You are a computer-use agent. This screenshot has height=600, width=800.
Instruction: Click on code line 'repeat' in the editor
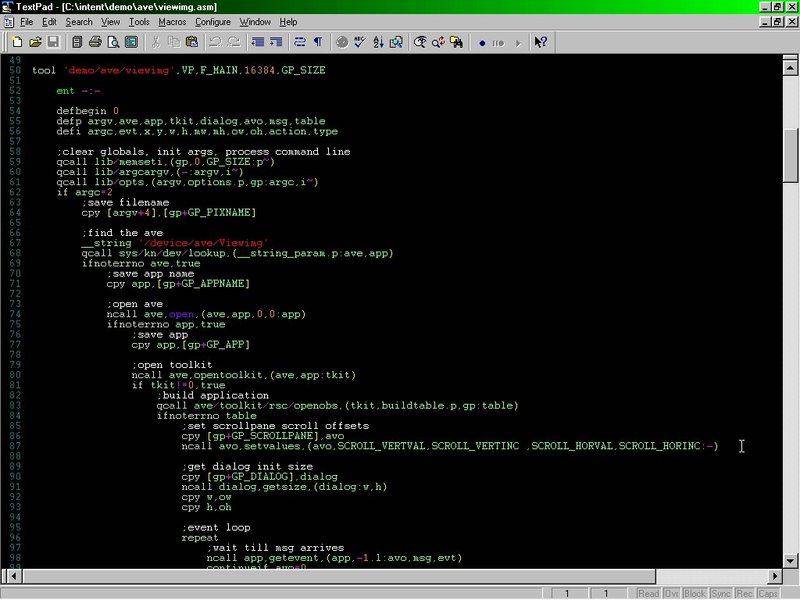pos(199,537)
